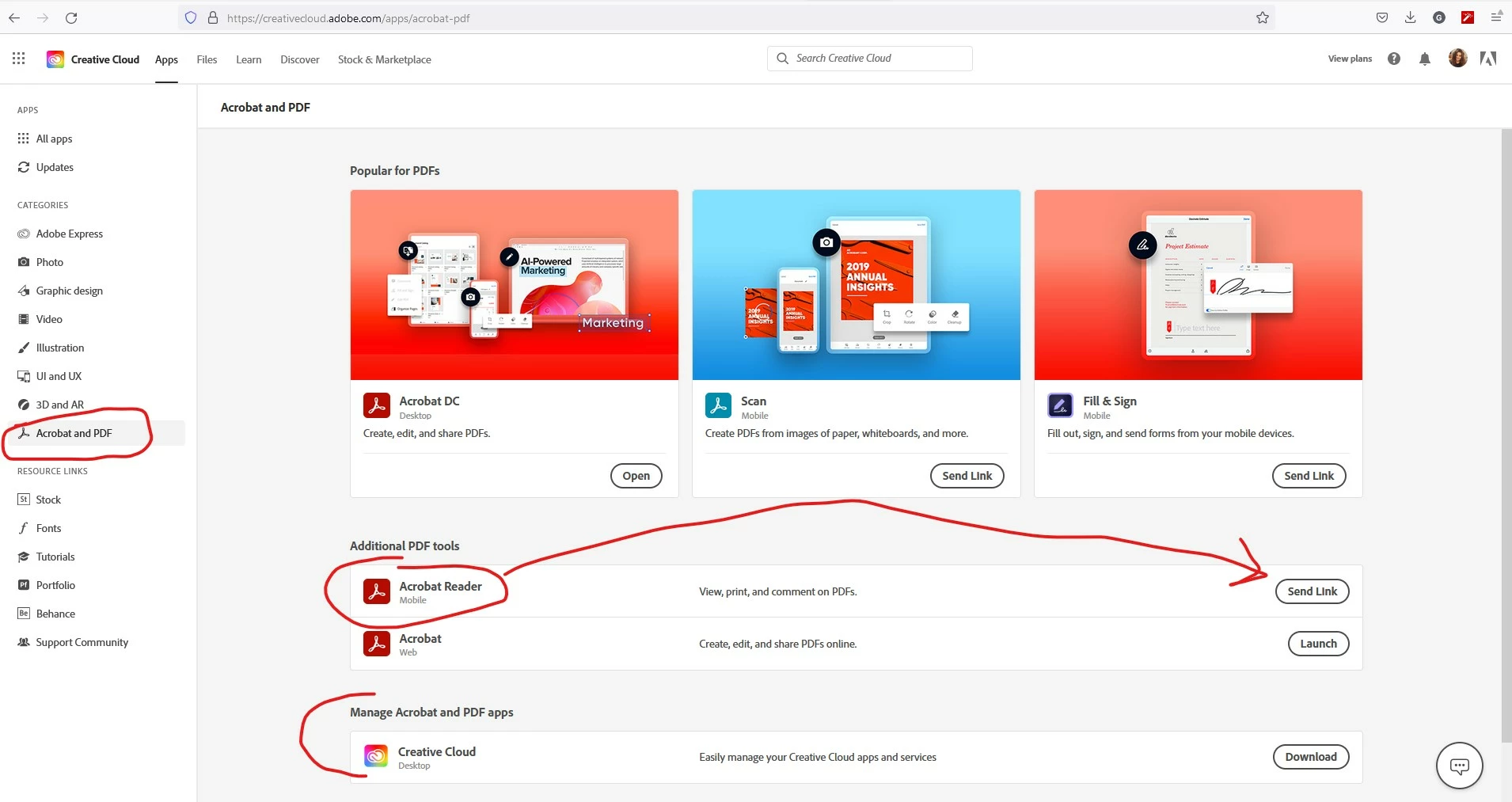Image resolution: width=1512 pixels, height=802 pixels.
Task: Select Acrobat and PDF category
Action: (x=95, y=433)
